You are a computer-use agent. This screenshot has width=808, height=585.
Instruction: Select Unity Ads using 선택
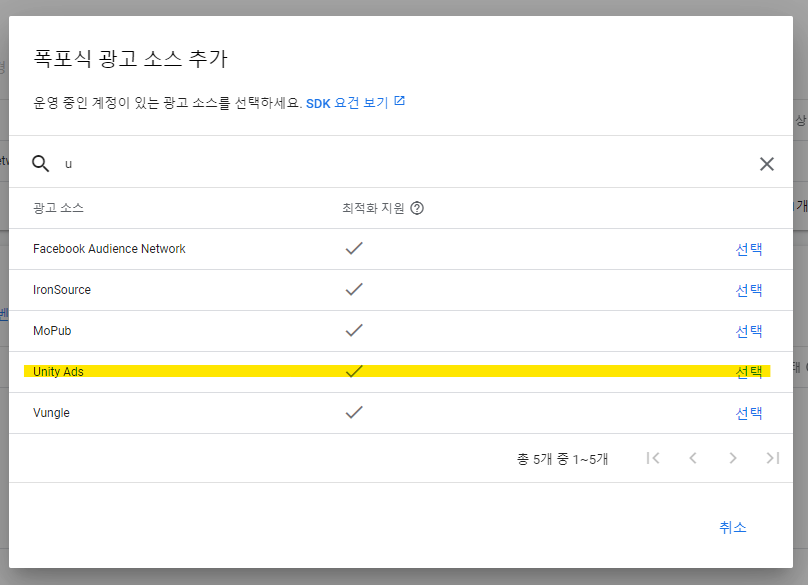749,372
